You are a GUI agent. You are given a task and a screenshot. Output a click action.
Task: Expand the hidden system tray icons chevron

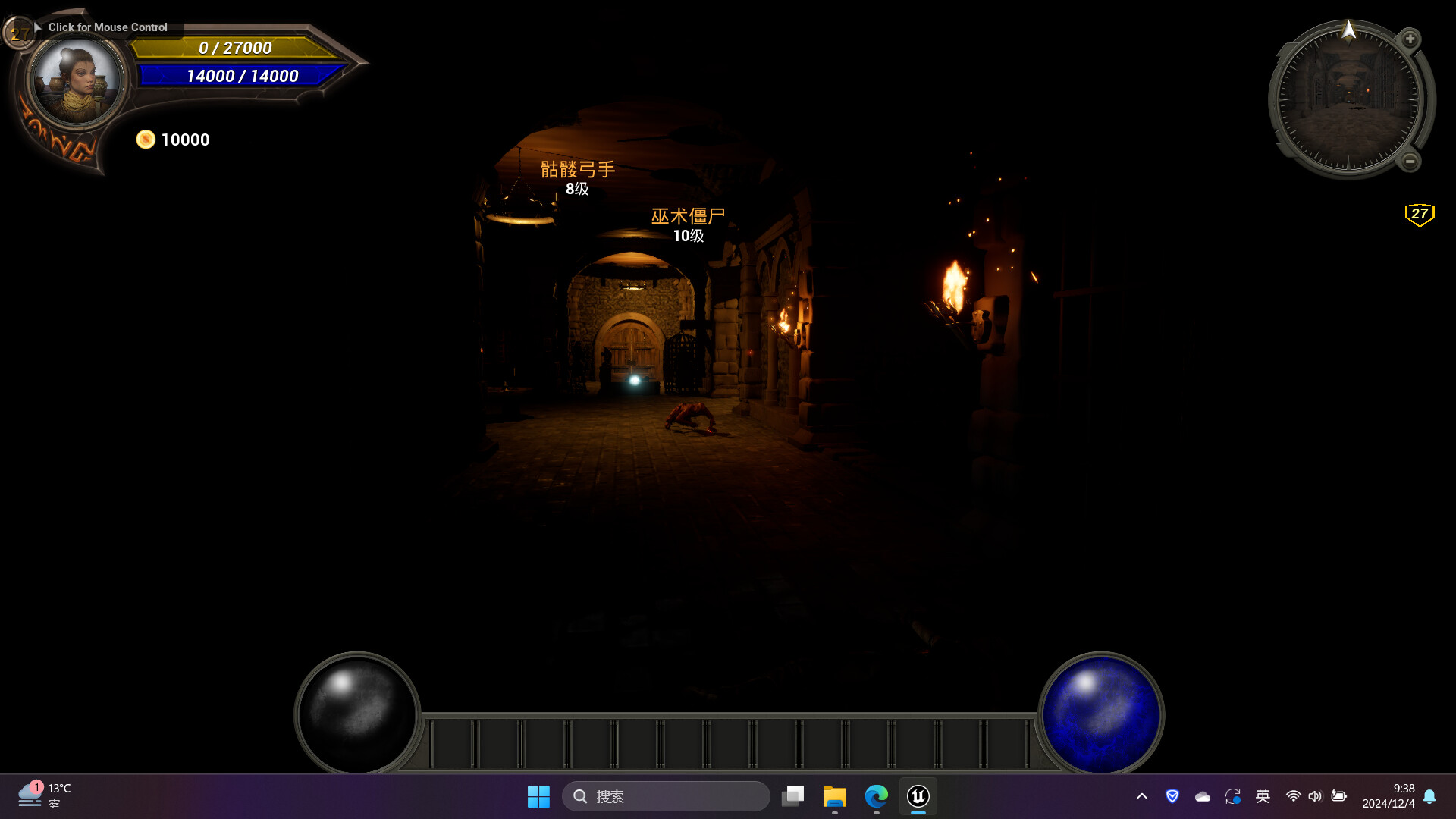click(1141, 796)
